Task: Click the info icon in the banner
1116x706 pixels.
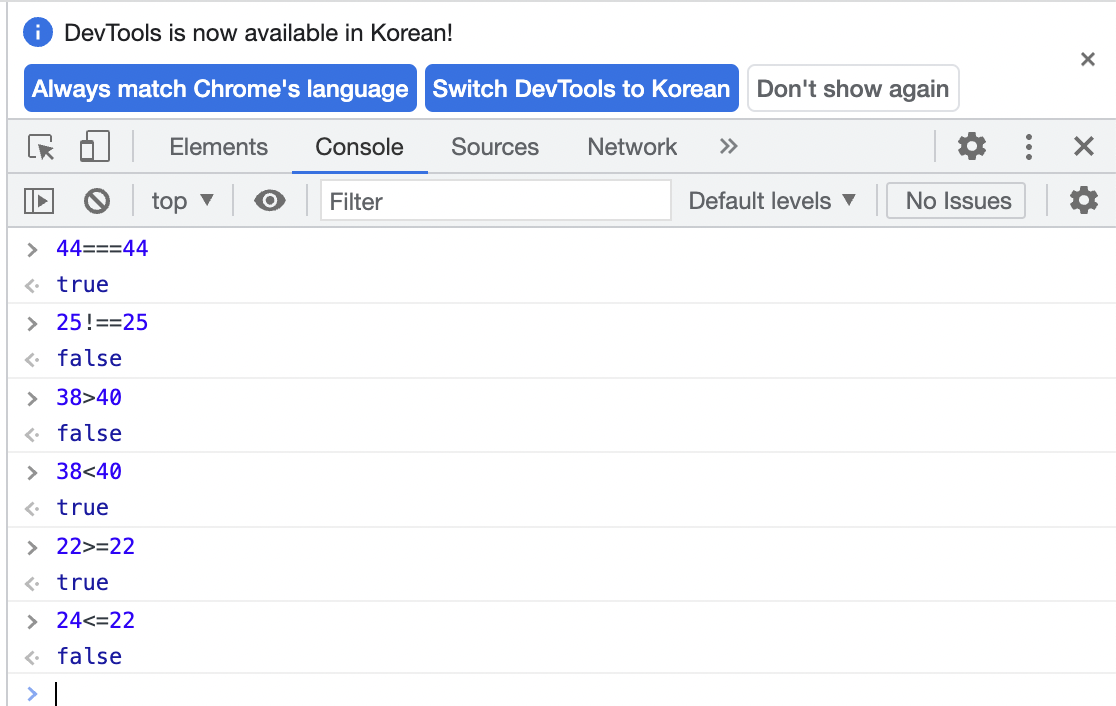Action: pyautogui.click(x=38, y=32)
